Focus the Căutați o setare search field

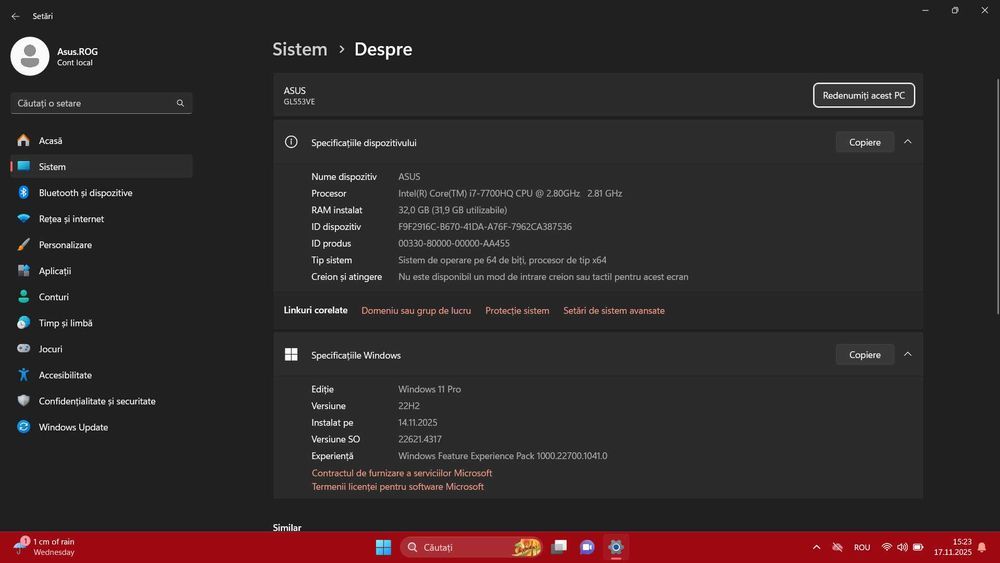coord(101,103)
